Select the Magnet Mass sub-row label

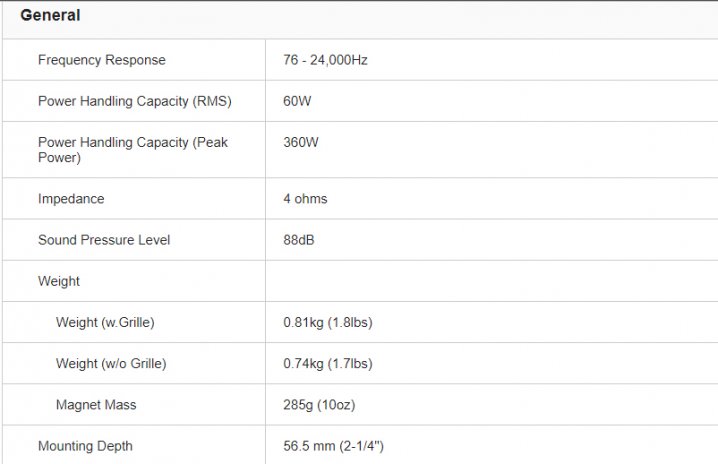96,405
